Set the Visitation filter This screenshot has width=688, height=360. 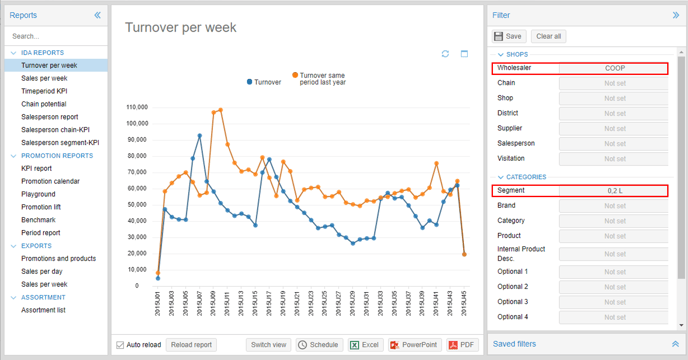click(613, 159)
